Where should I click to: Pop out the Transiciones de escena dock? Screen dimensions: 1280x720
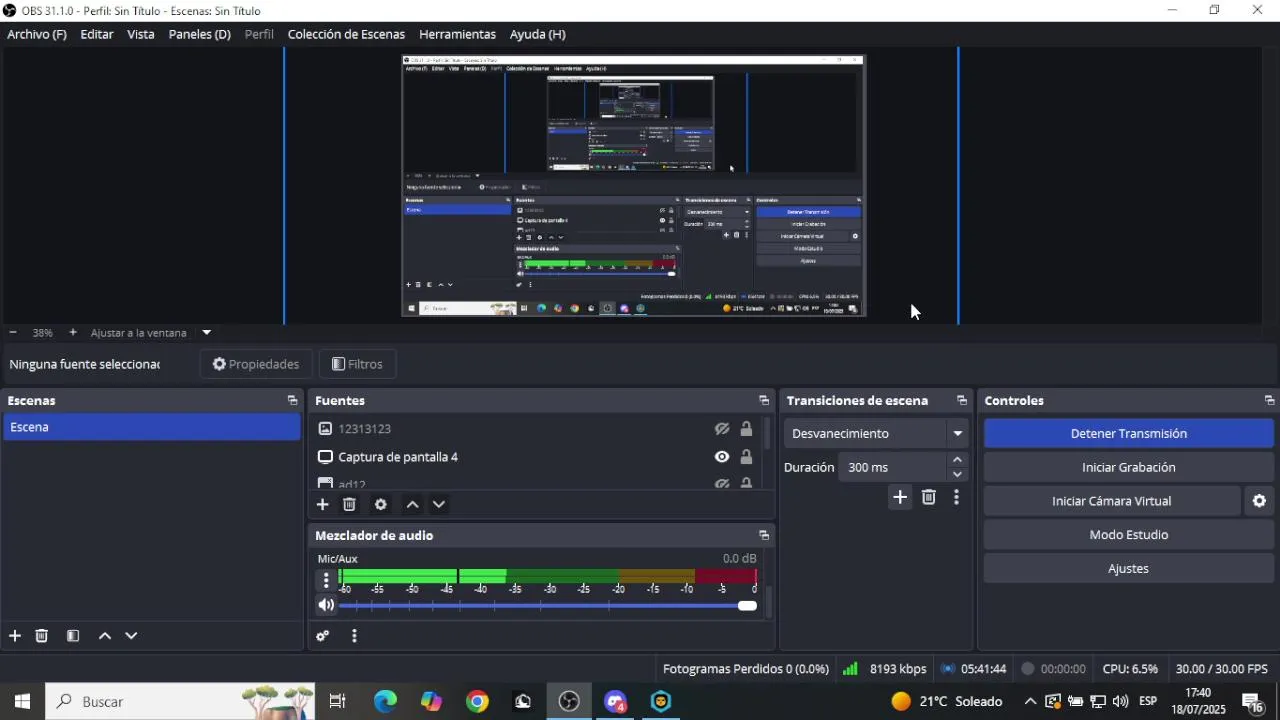pyautogui.click(x=962, y=400)
